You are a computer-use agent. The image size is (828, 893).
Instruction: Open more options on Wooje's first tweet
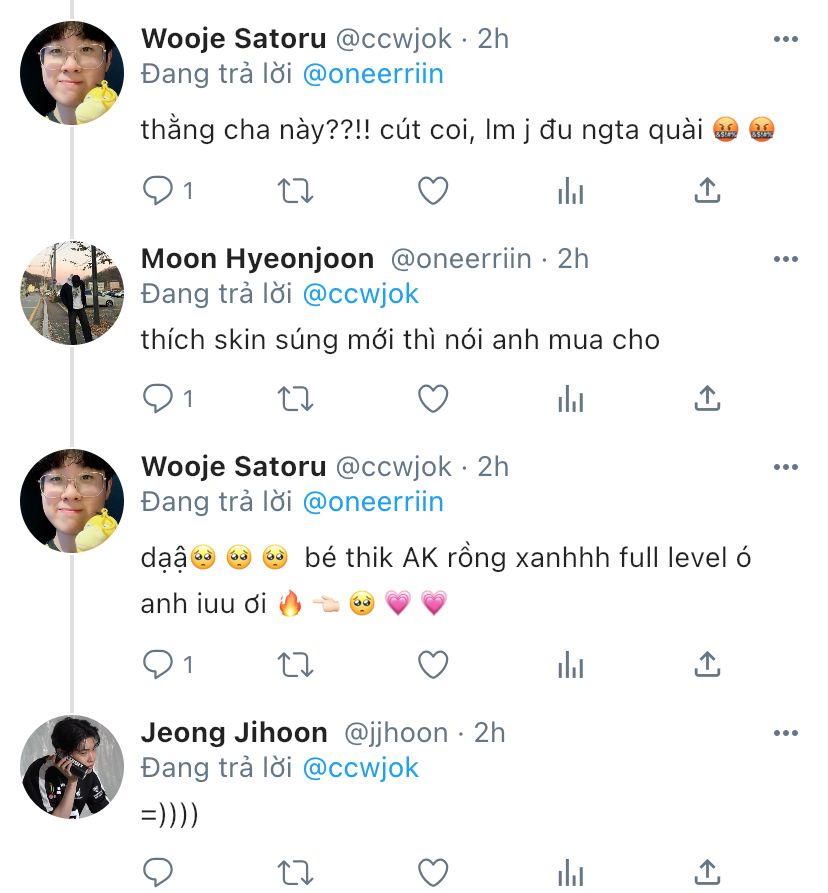[x=786, y=39]
